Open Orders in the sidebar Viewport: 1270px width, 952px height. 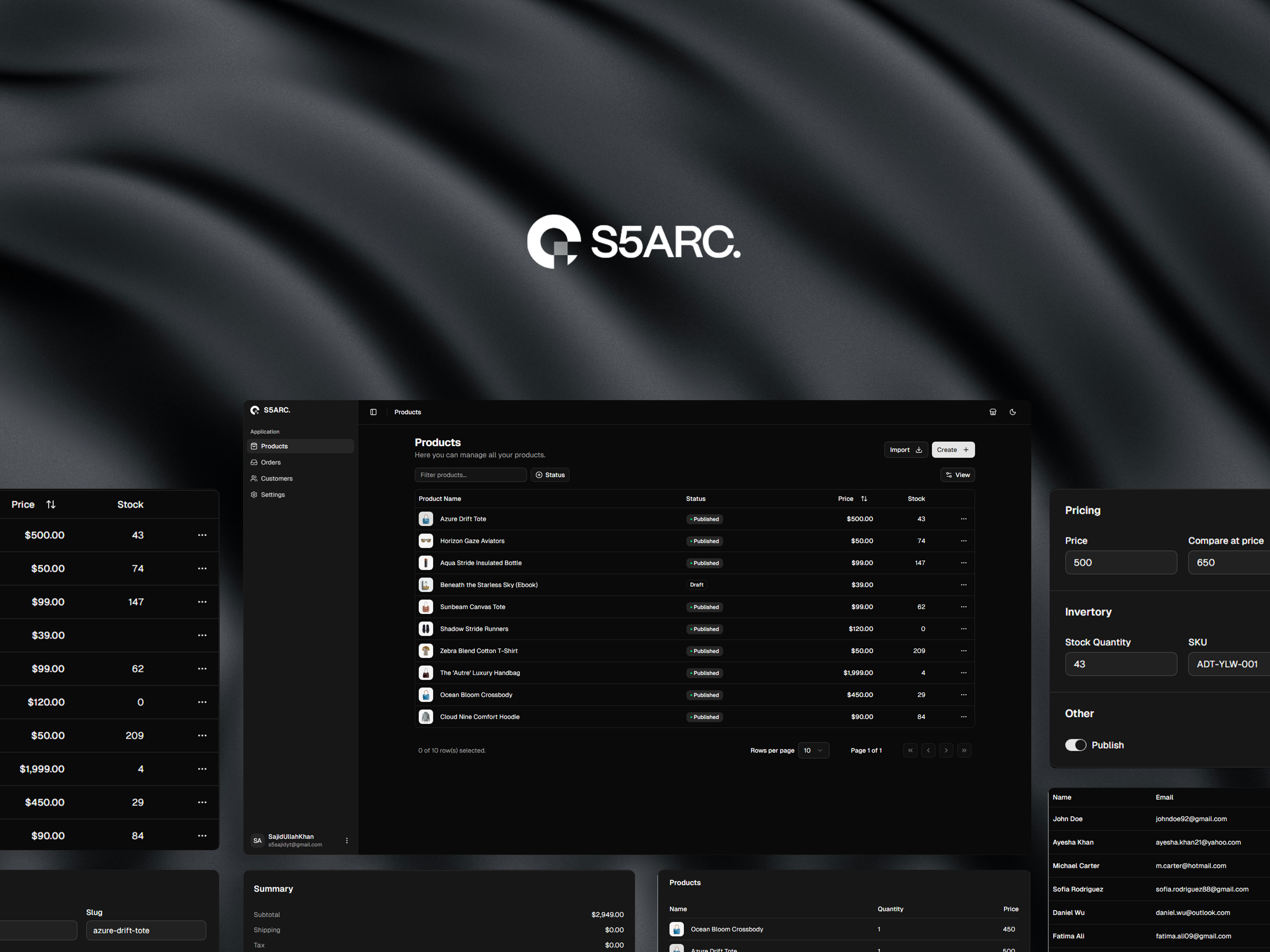coord(271,463)
